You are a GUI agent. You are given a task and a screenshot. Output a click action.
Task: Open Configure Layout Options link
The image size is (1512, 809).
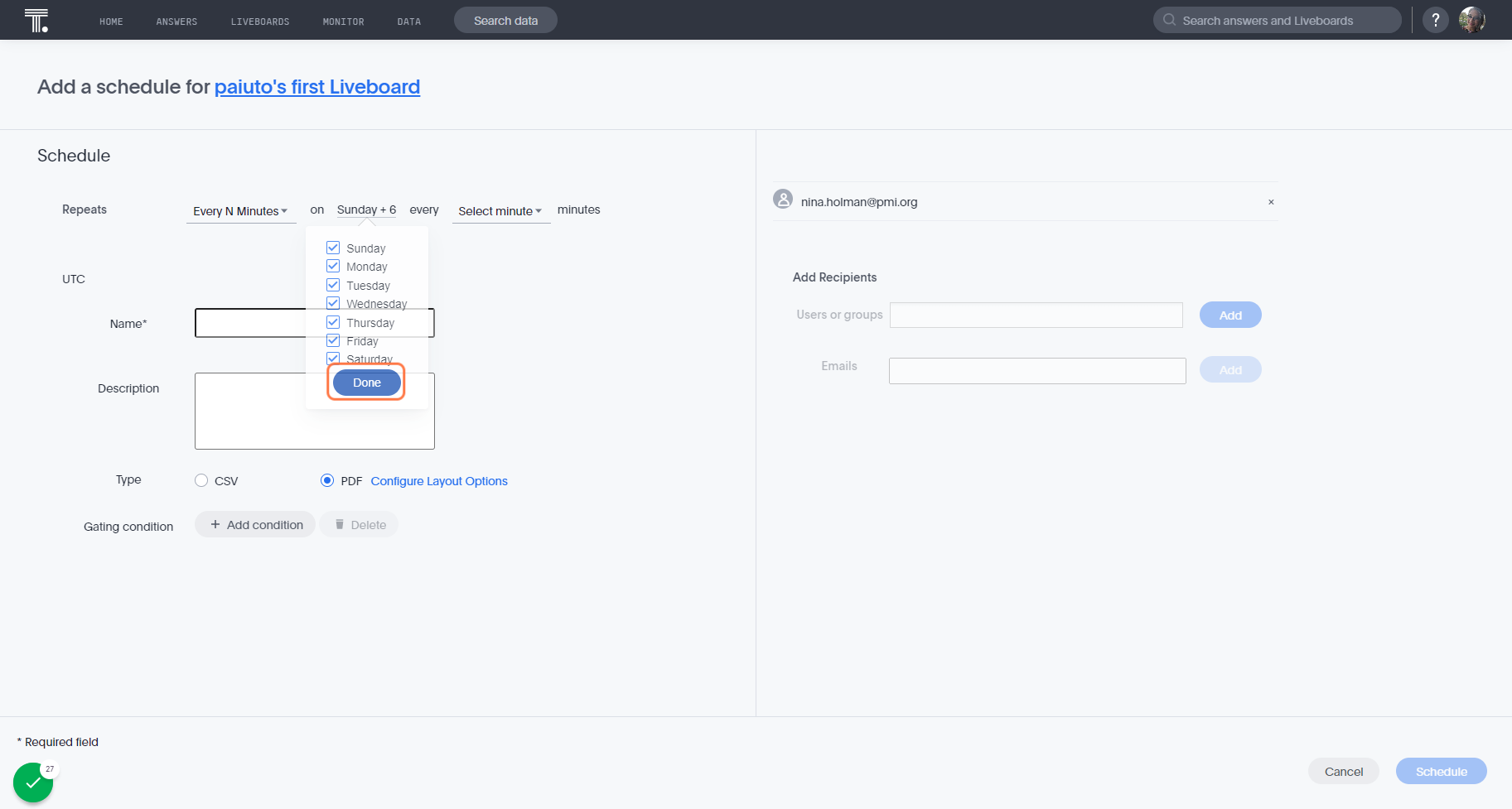coord(439,481)
